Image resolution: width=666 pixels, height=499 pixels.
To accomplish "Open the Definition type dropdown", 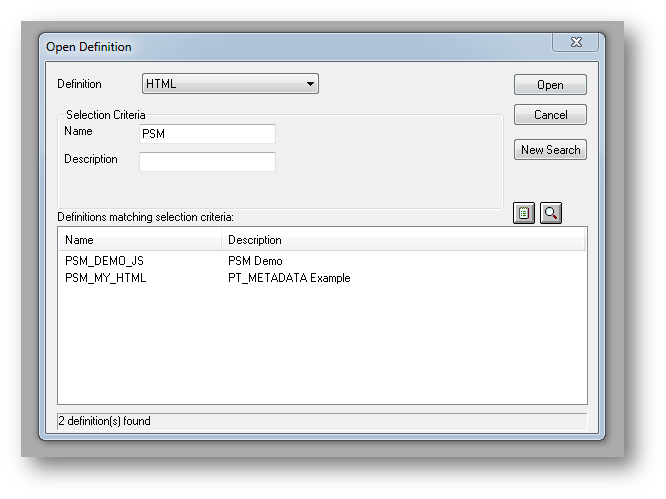I will pyautogui.click(x=230, y=84).
